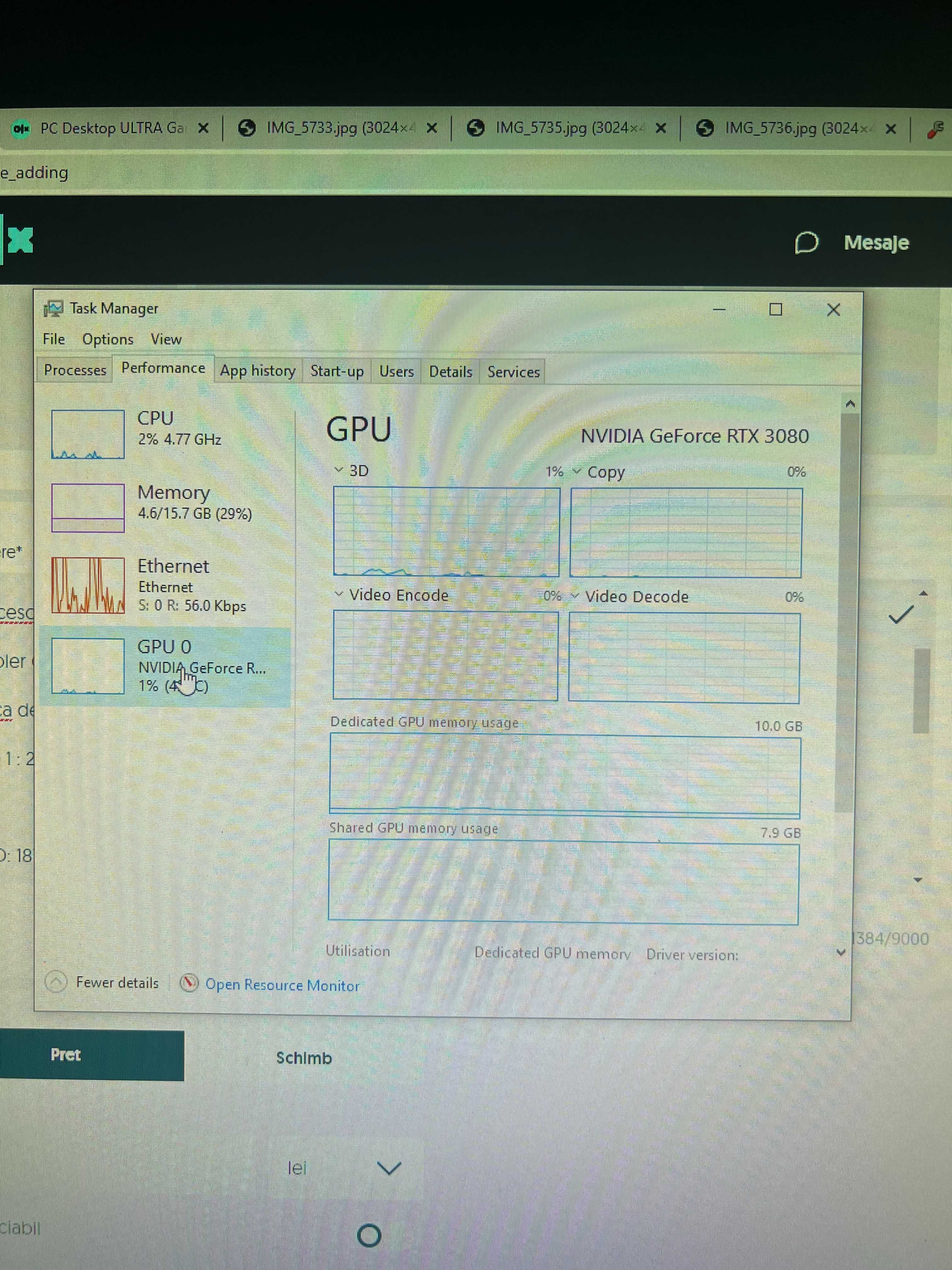
Task: Close the PC Desktop ULTRA browser tab
Action: (203, 128)
